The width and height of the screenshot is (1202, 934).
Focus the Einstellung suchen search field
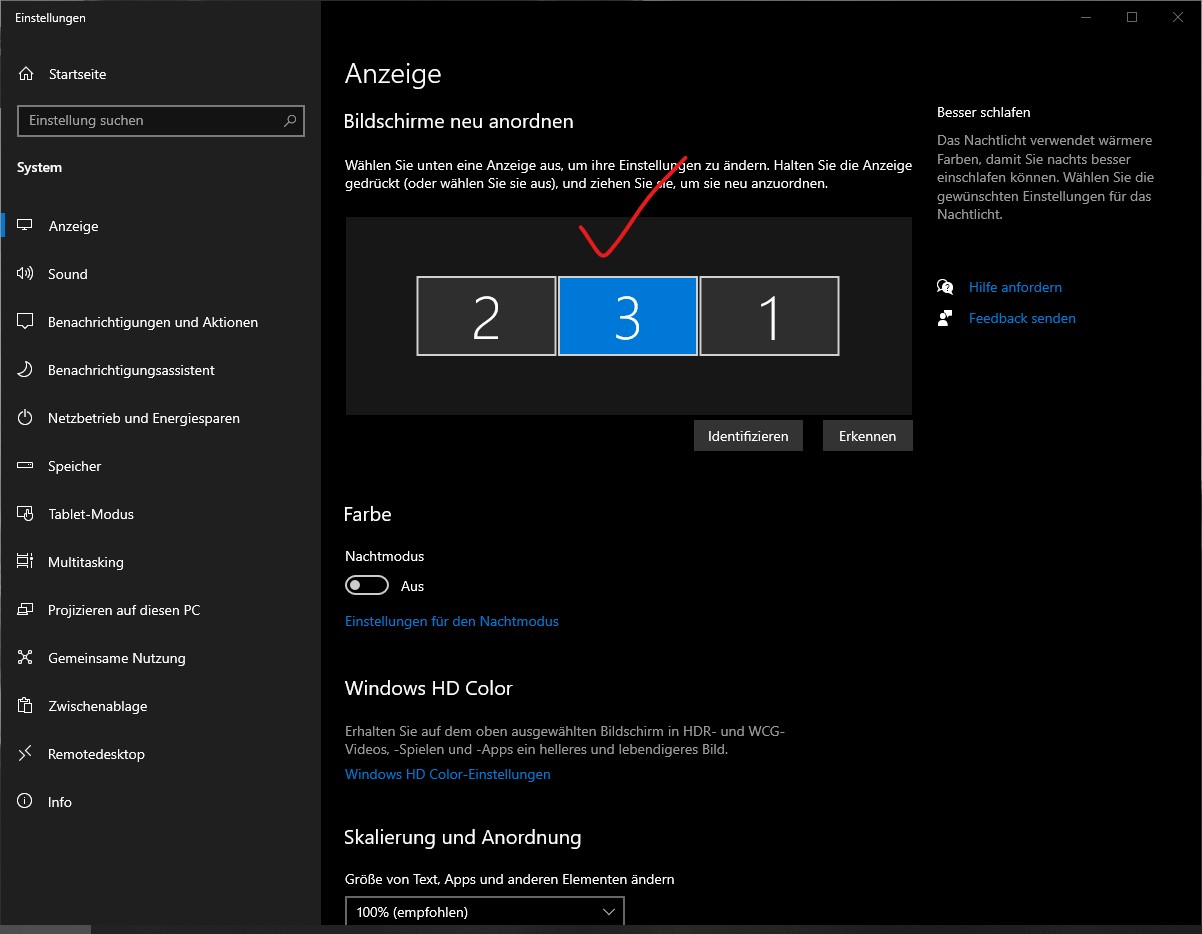(x=161, y=120)
